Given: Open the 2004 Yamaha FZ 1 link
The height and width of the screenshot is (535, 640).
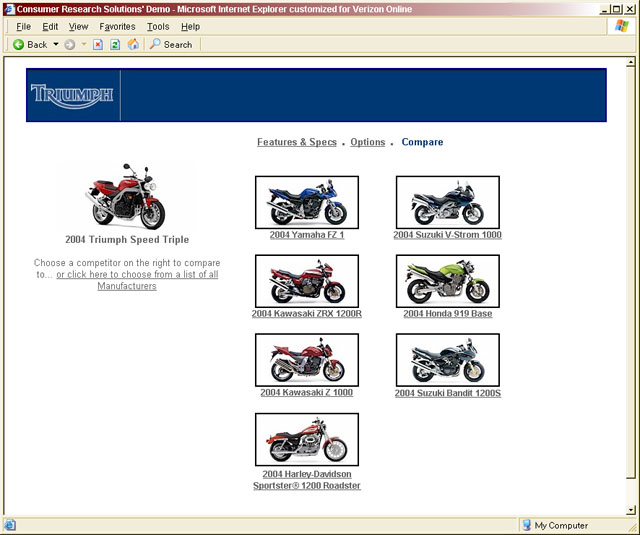Looking at the screenshot, I should pos(307,235).
